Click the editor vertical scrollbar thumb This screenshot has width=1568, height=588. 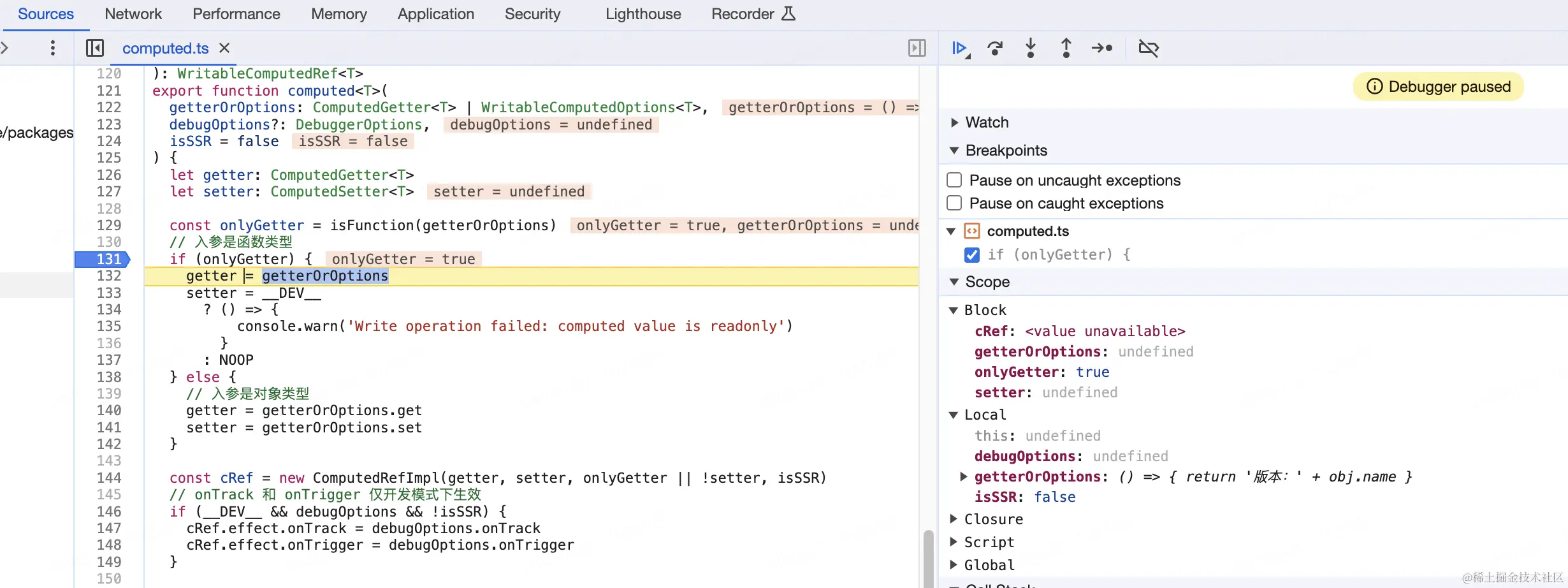point(928,558)
